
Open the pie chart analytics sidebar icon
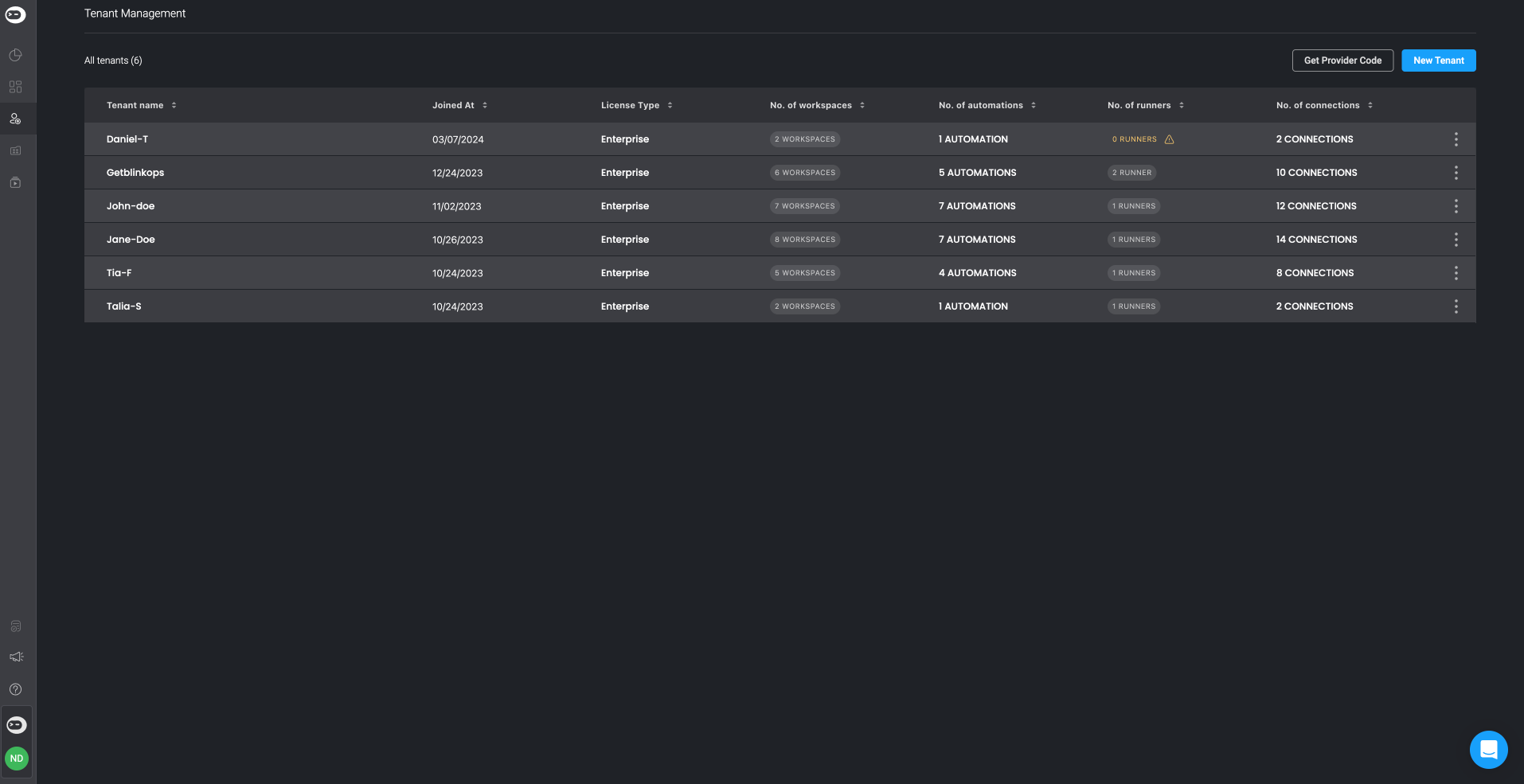coord(15,55)
